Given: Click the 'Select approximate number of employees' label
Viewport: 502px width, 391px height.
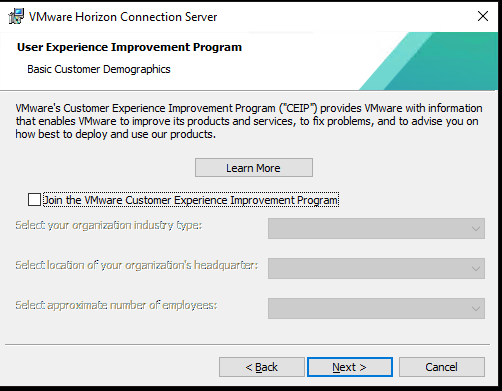Looking at the screenshot, I should point(116,305).
